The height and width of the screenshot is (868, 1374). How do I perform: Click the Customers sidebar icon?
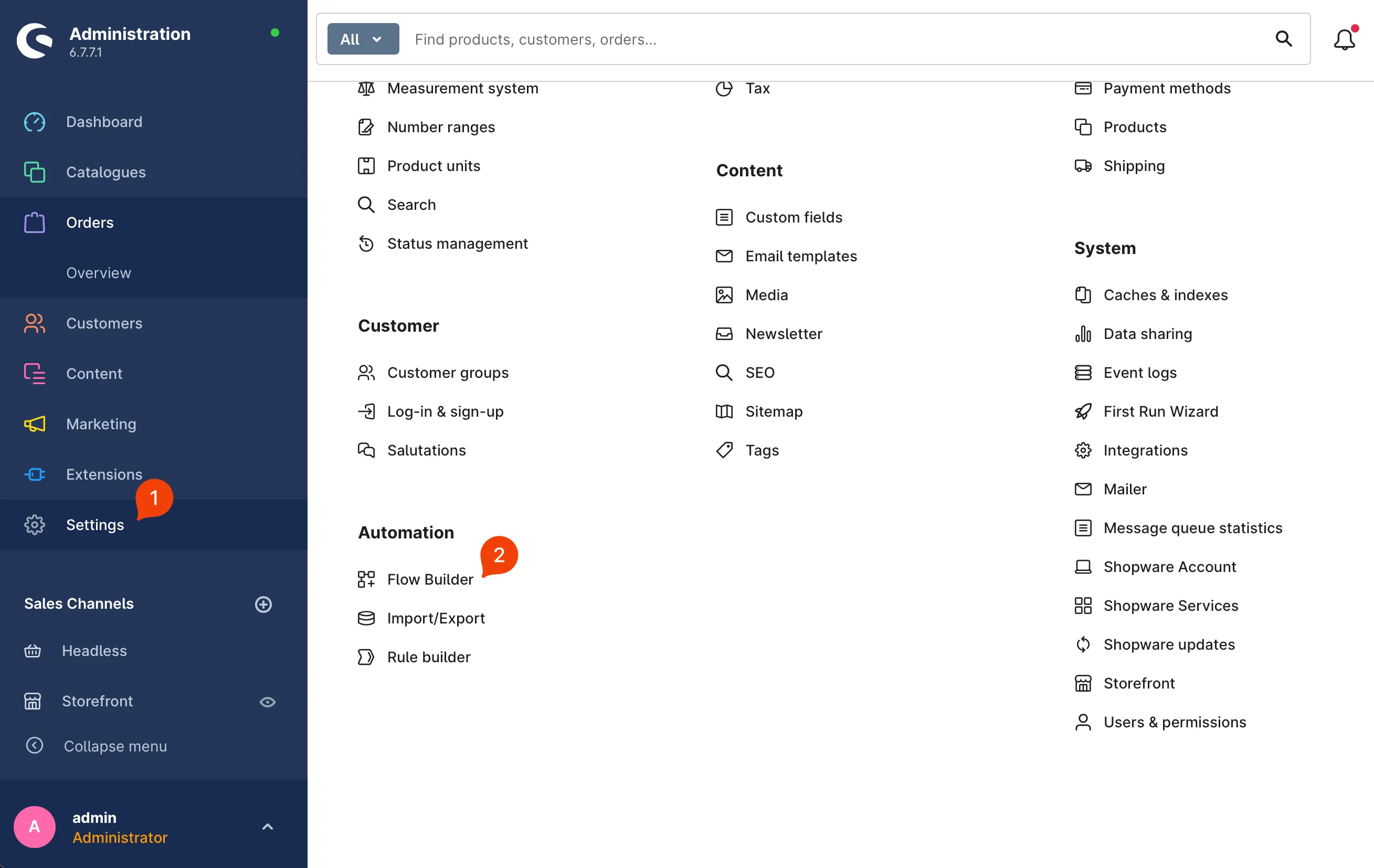click(x=34, y=323)
